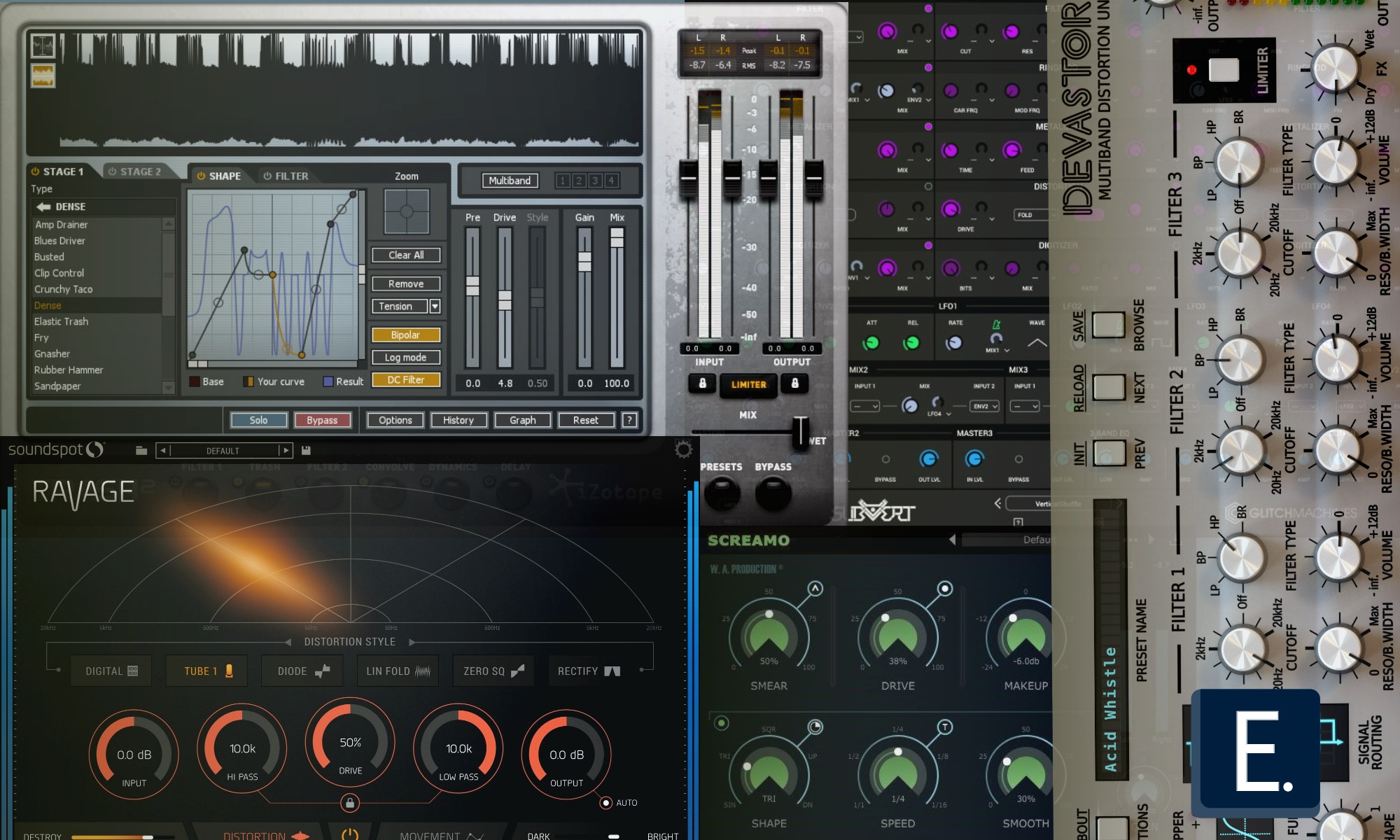Click the input lock icon left of LIMITER
The height and width of the screenshot is (840, 1400).
click(x=702, y=384)
